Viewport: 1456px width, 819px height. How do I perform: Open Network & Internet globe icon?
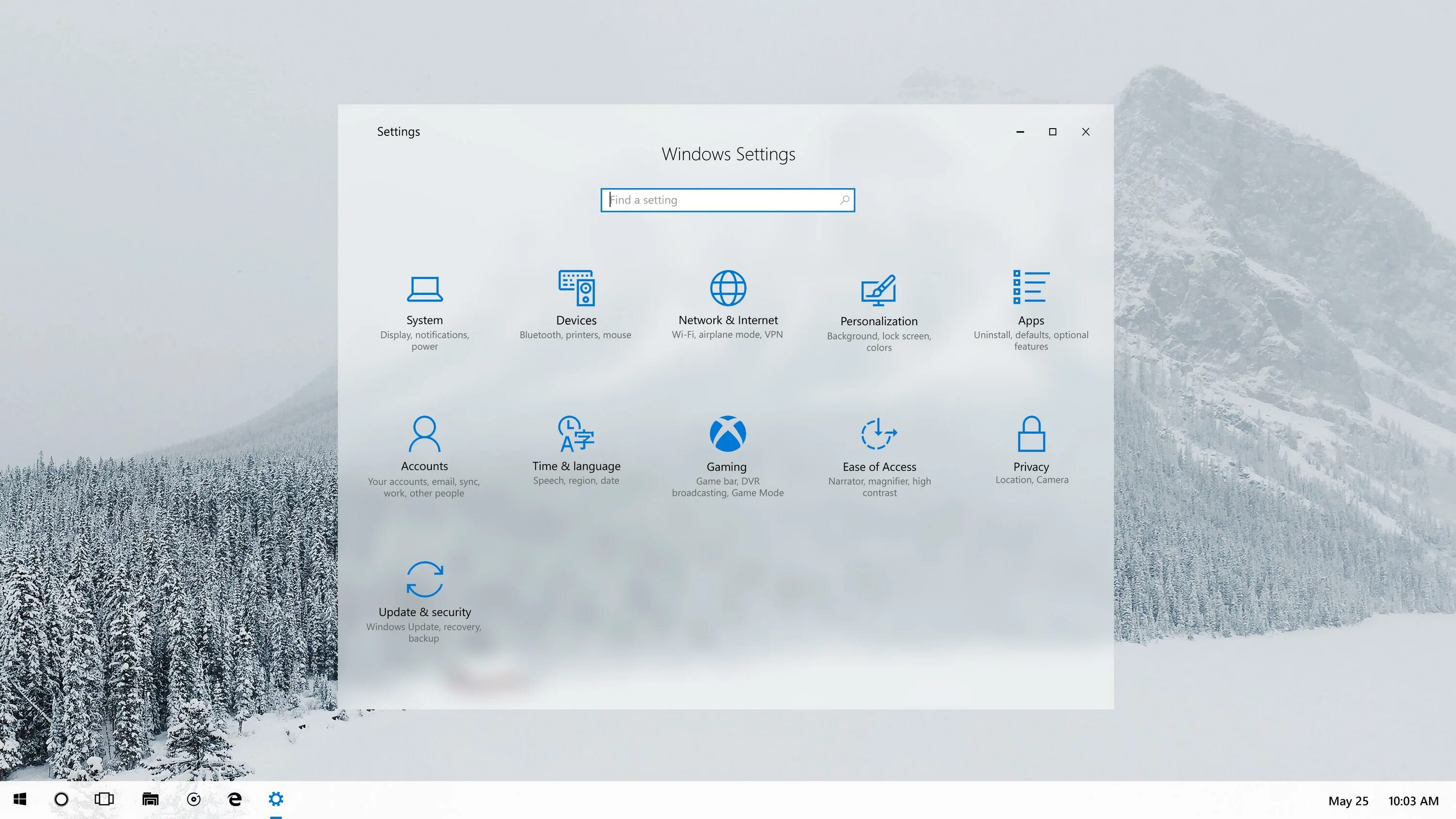(728, 288)
